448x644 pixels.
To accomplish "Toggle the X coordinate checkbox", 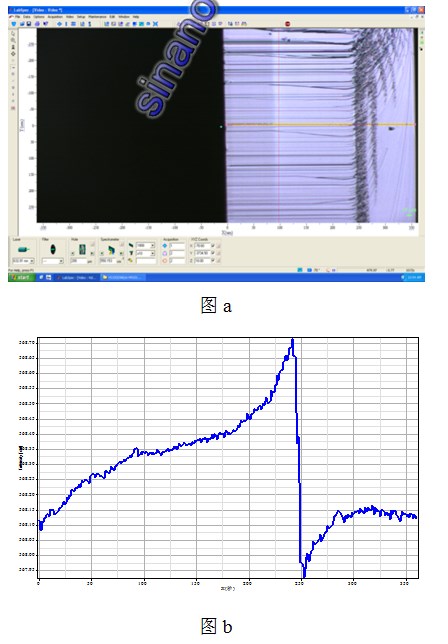I will 213,246.
